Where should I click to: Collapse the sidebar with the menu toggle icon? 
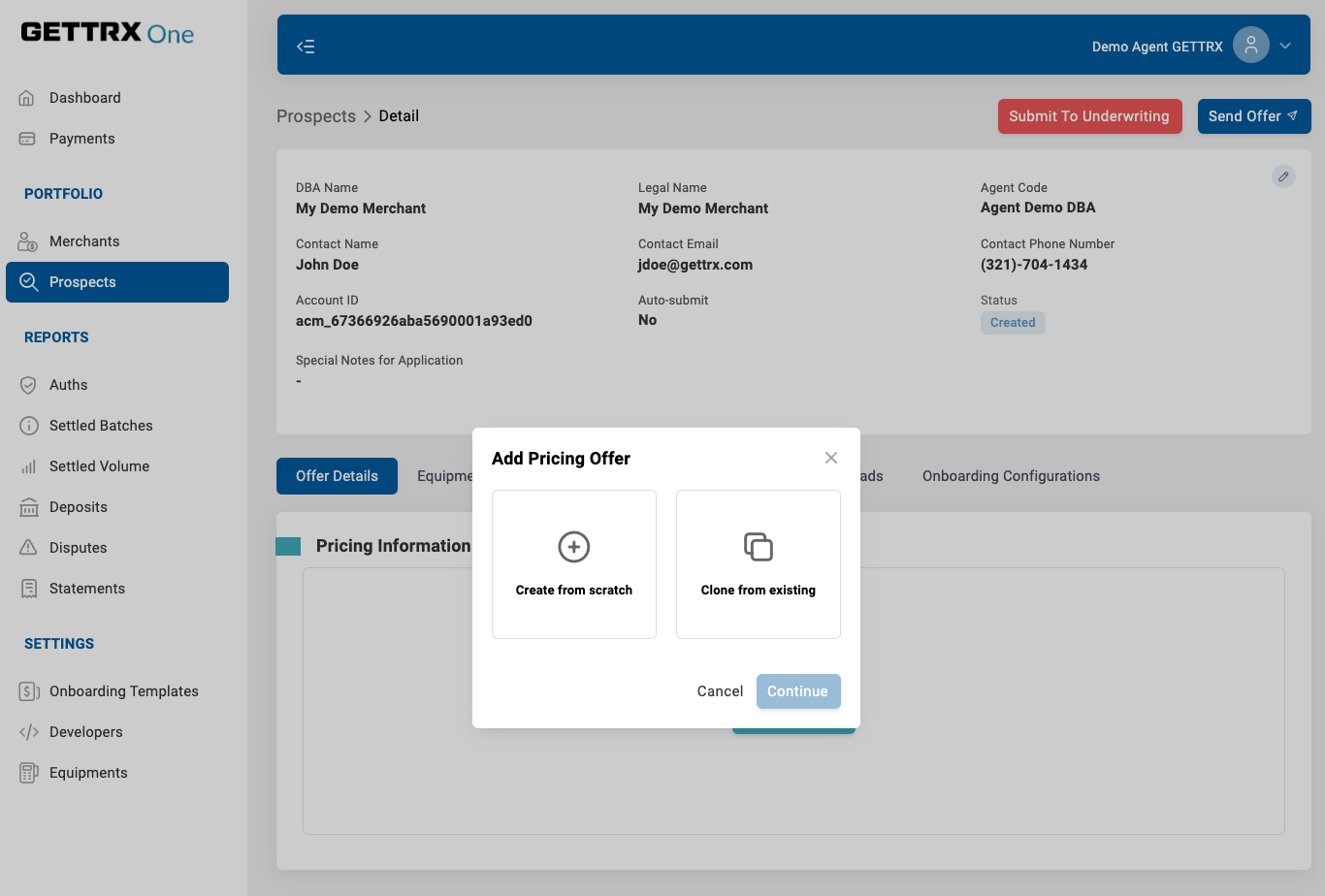(306, 47)
